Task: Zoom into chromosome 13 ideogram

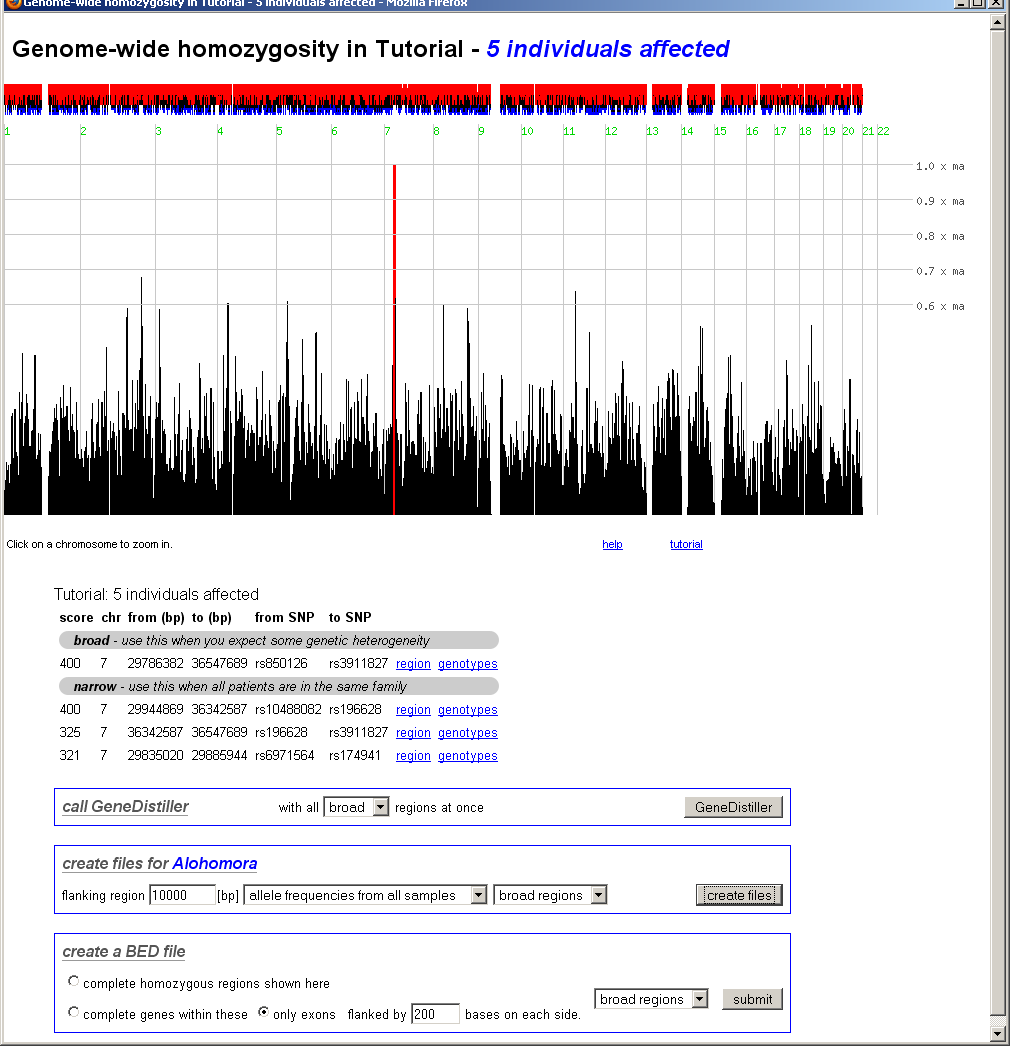Action: [x=665, y=100]
